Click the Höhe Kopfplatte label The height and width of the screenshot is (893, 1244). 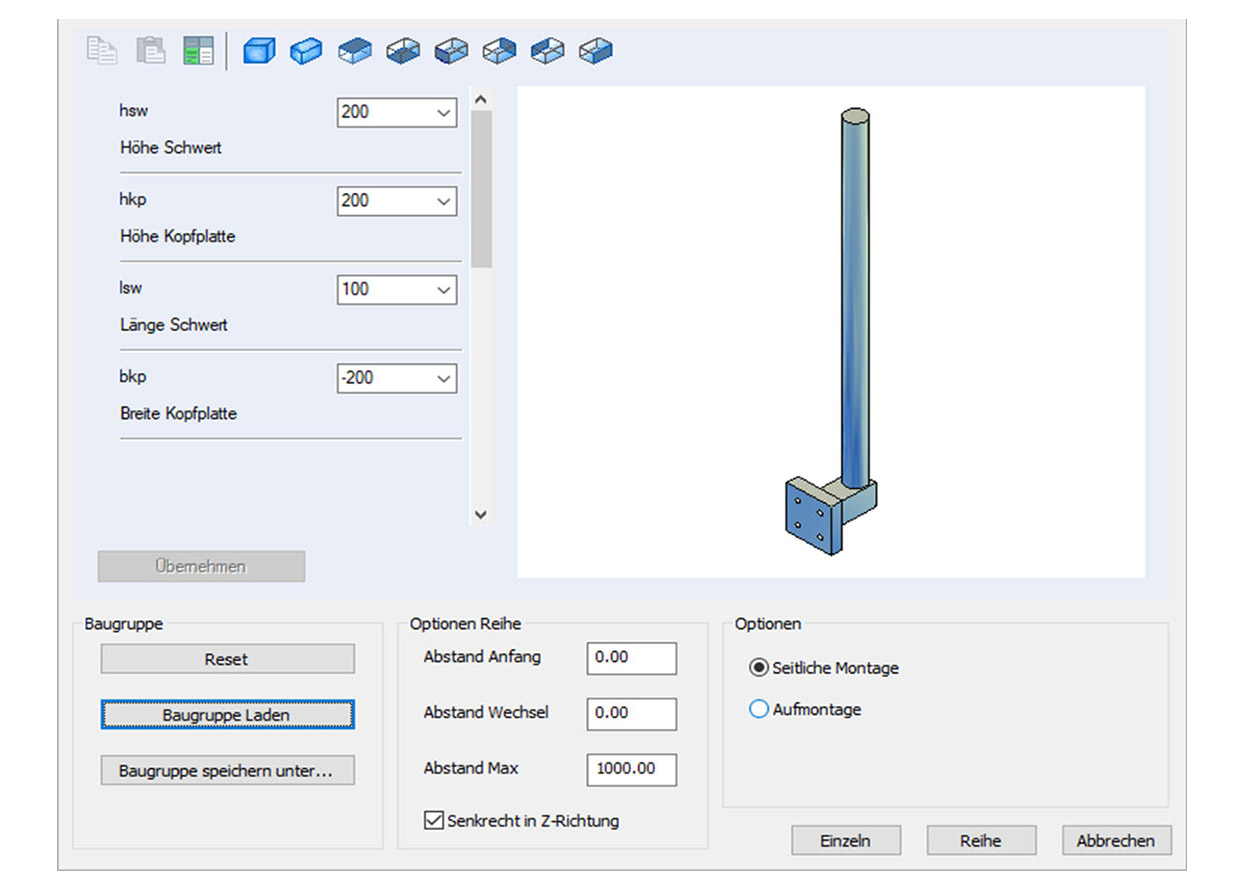point(177,237)
